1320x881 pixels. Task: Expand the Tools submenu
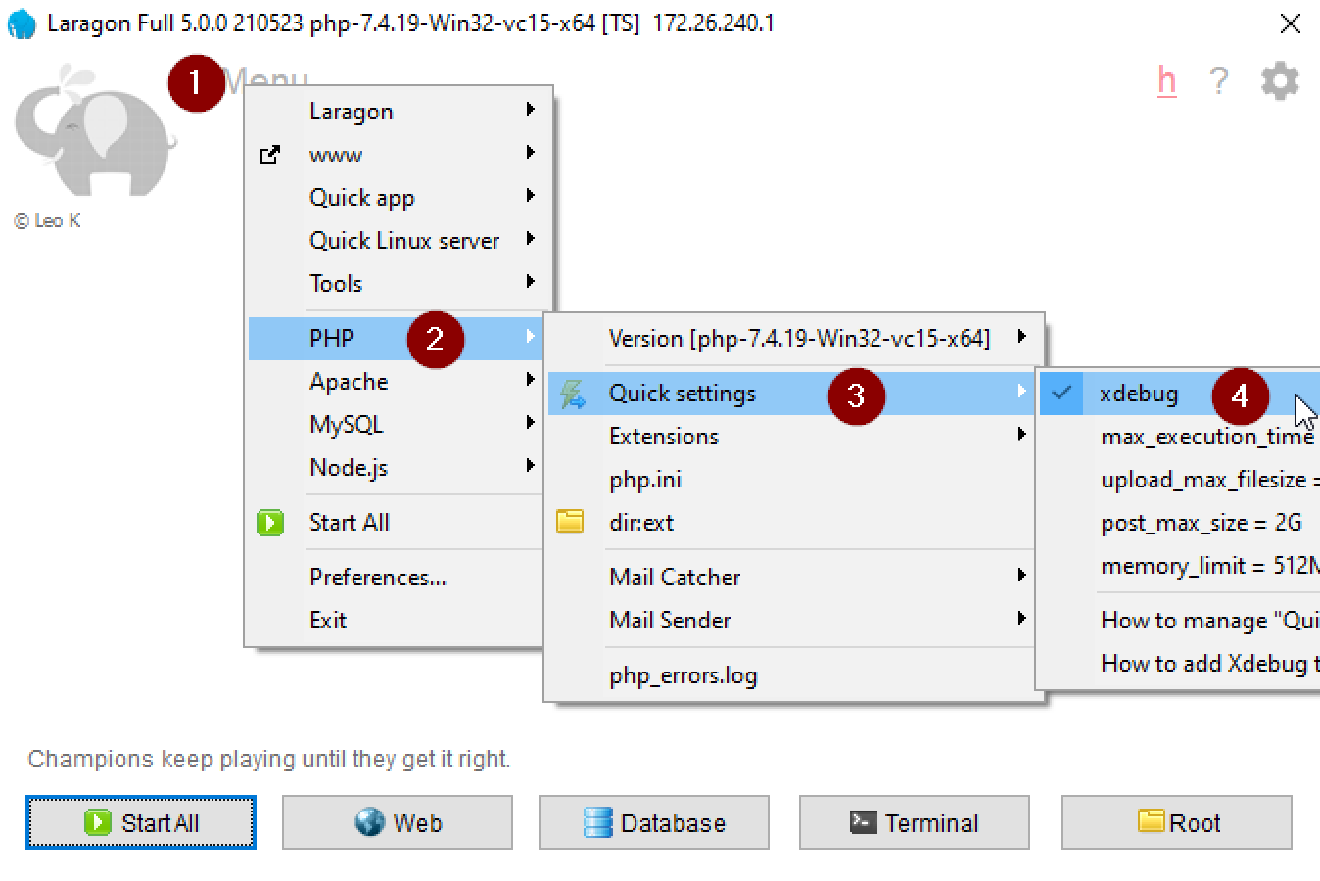(x=336, y=283)
